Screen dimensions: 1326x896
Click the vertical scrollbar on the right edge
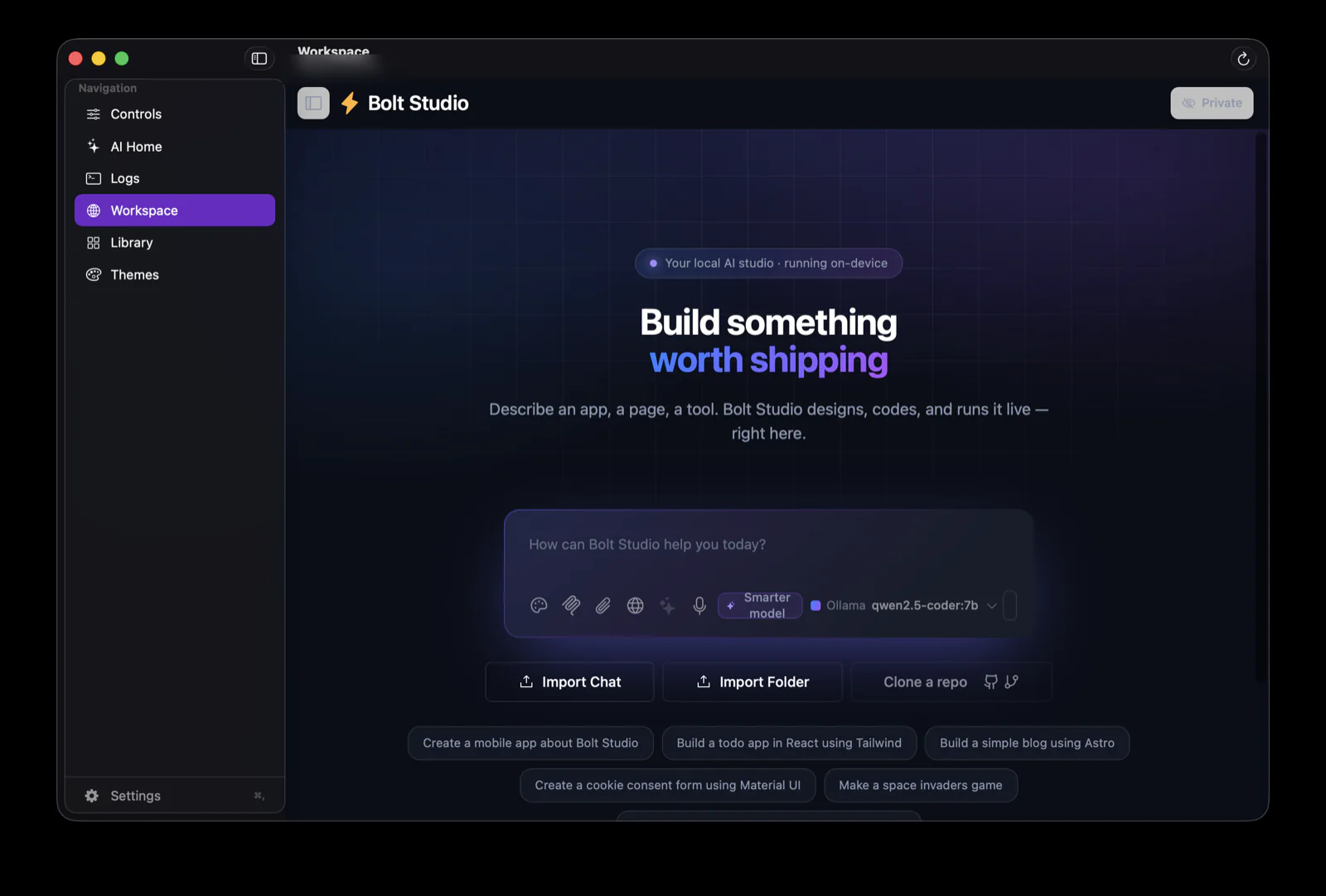1261,408
